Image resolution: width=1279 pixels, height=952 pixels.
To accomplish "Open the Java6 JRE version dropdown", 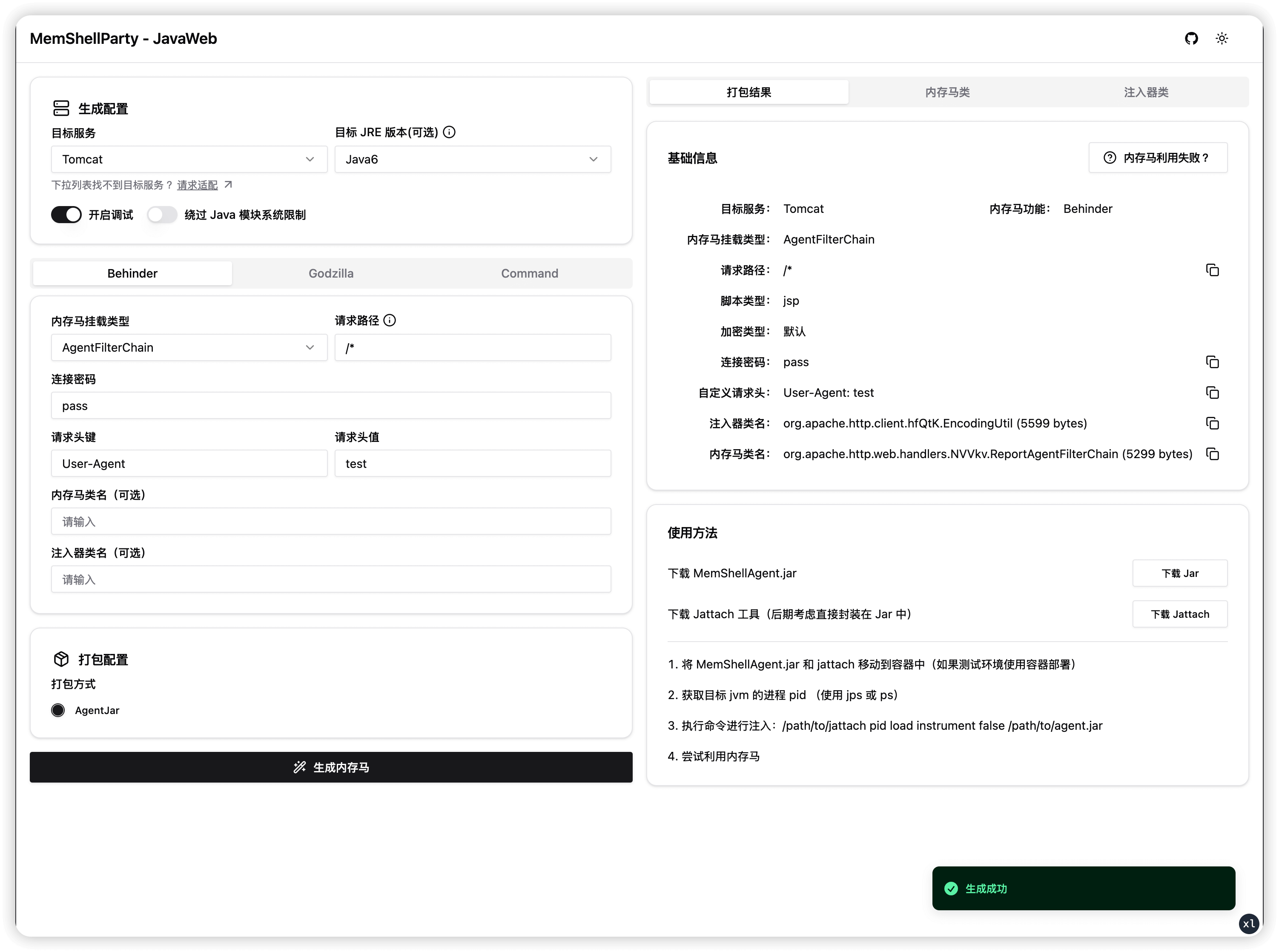I will [473, 159].
